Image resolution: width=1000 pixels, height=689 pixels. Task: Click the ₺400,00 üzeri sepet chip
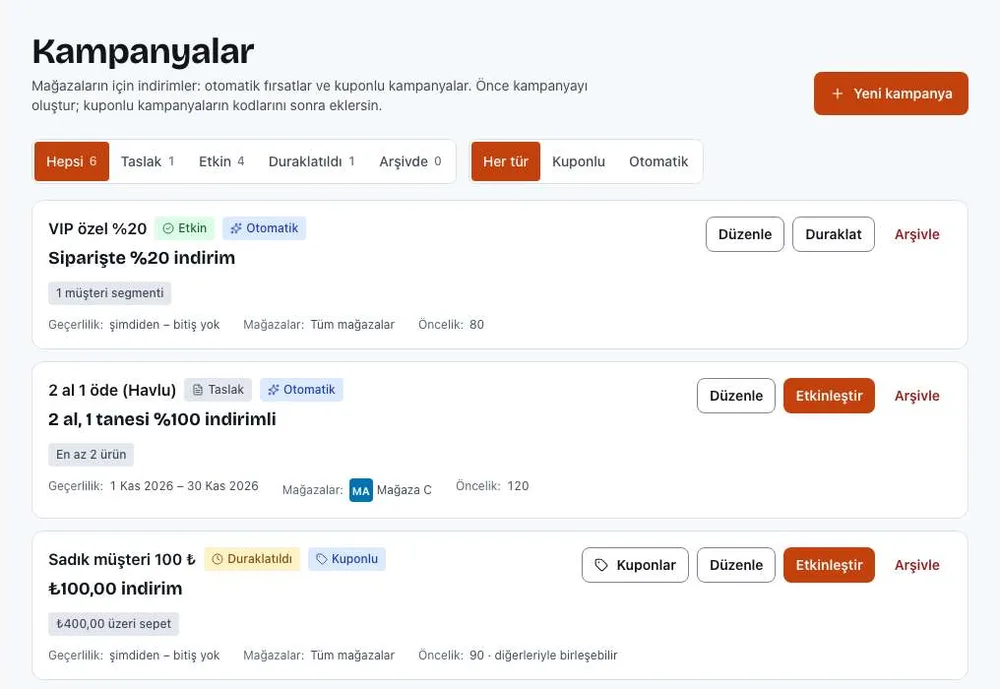click(114, 624)
